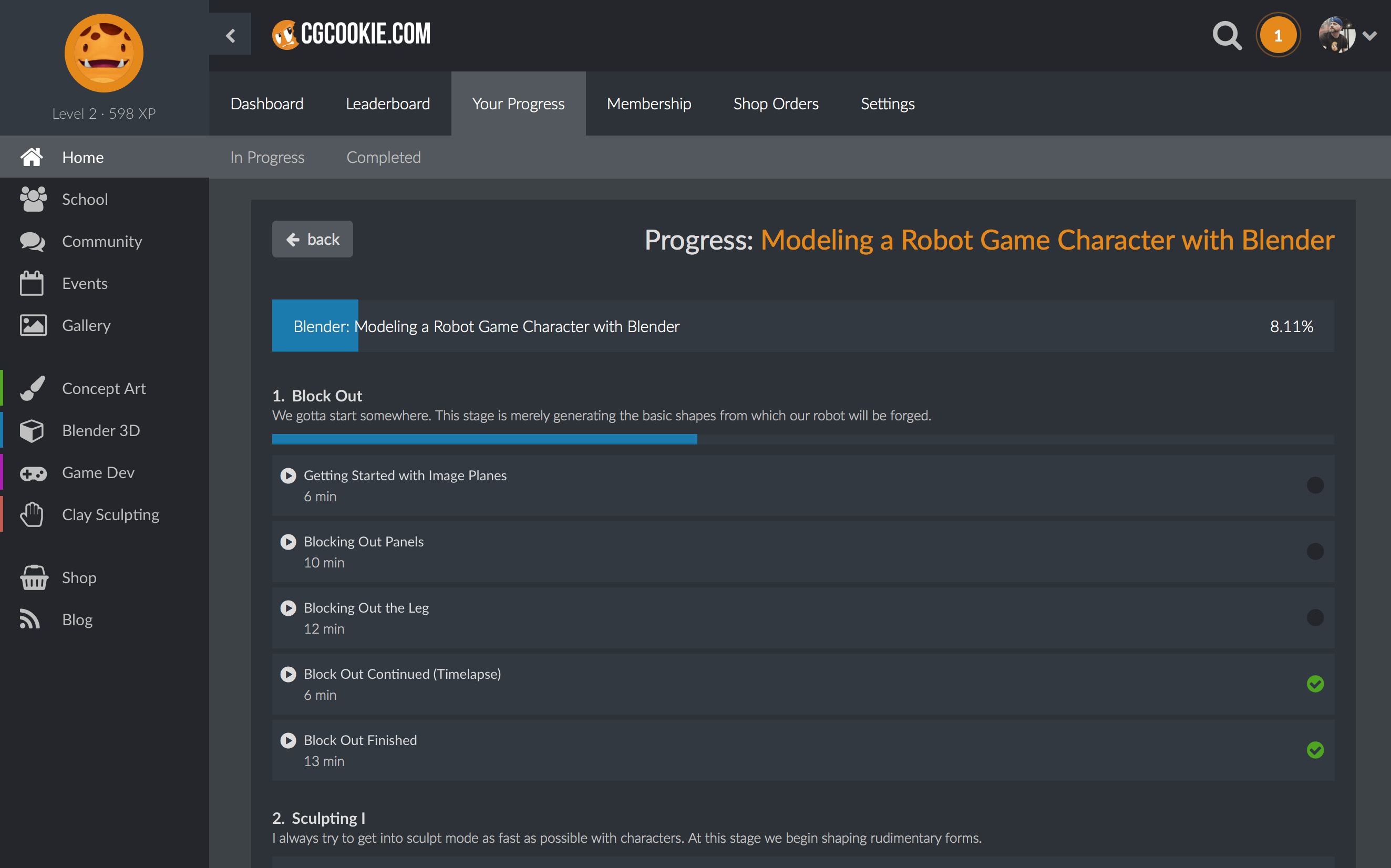This screenshot has width=1391, height=868.
Task: Unmark Block Out Finished green checkmark
Action: pos(1315,750)
